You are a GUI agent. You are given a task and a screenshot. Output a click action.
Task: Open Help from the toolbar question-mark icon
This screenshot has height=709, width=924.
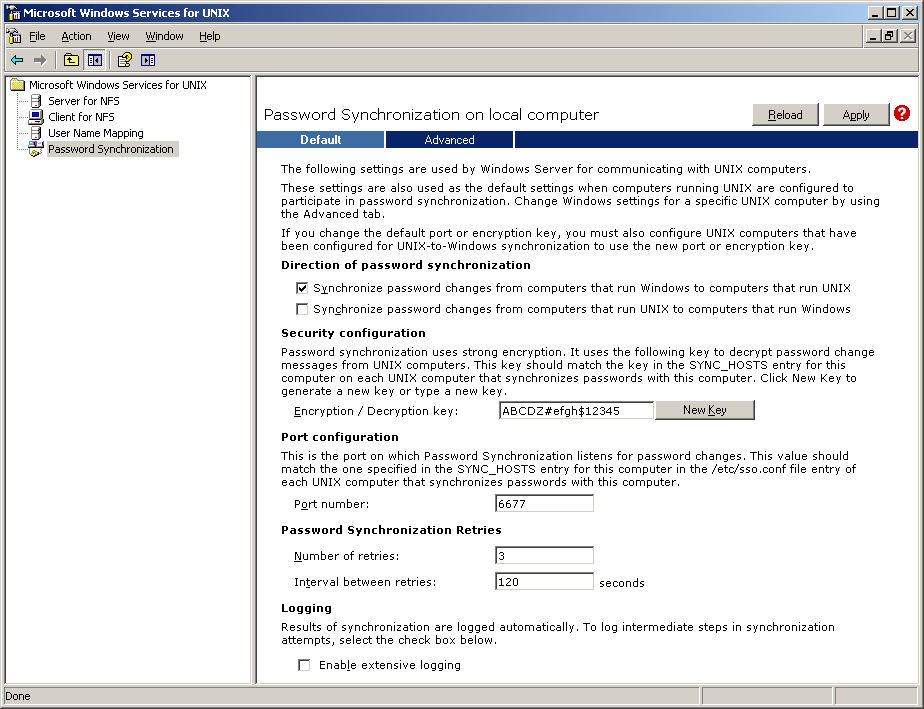tap(124, 60)
